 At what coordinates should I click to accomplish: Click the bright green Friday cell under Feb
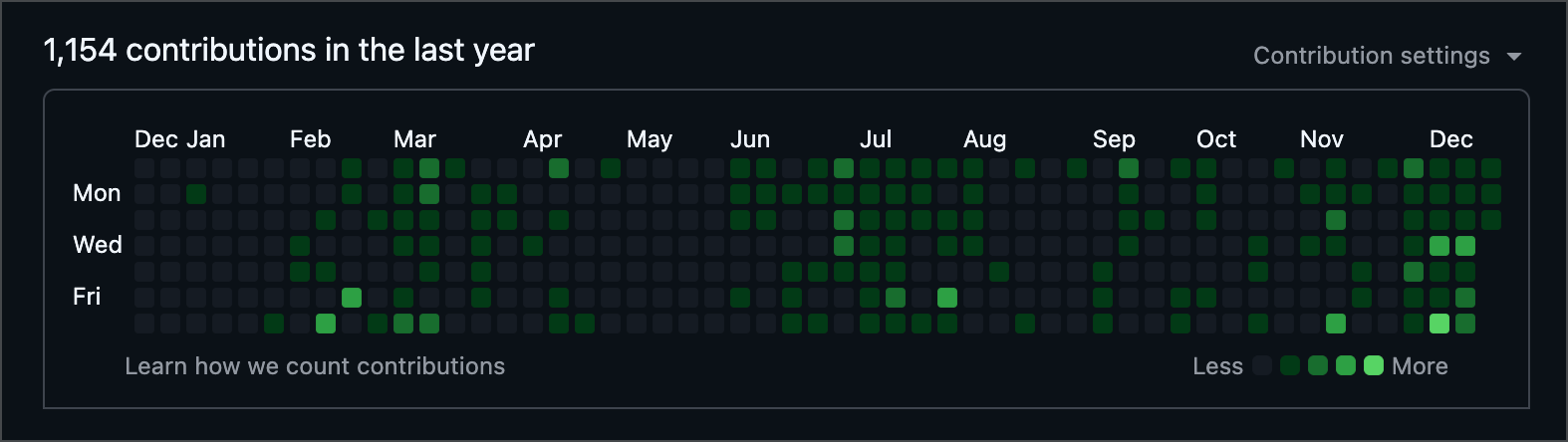tap(352, 298)
